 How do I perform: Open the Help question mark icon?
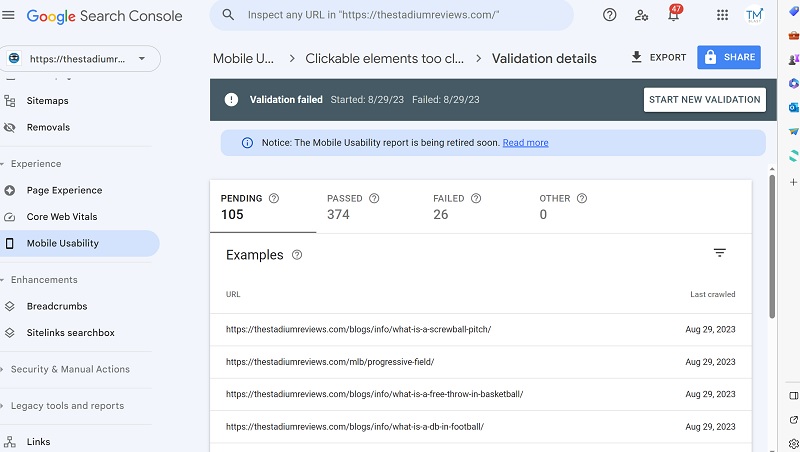609,15
